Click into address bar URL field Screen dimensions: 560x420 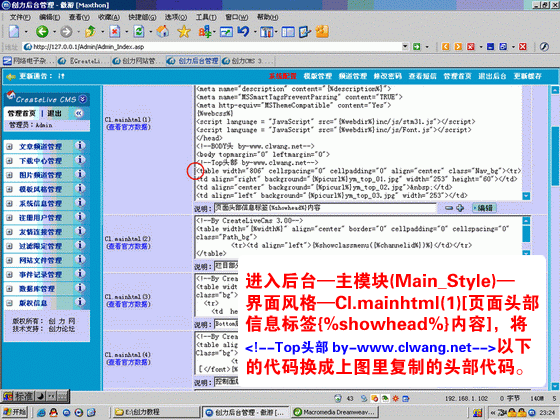pyautogui.click(x=212, y=47)
